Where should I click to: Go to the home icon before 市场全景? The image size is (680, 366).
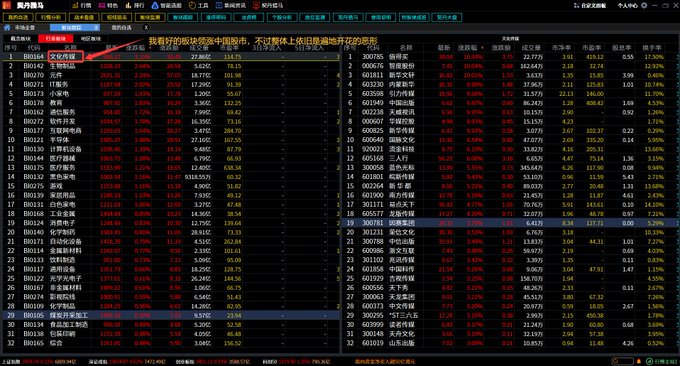(x=7, y=27)
